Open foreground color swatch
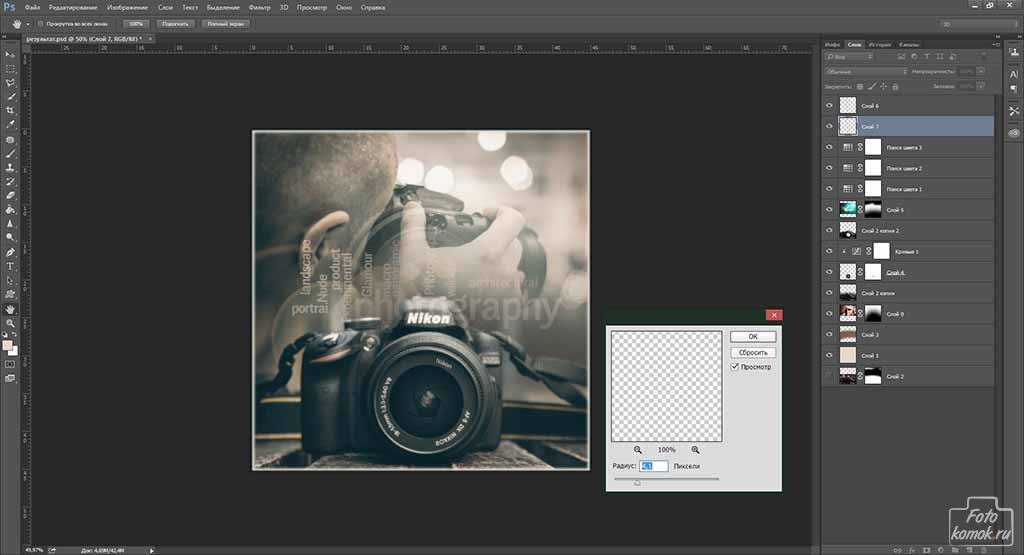The image size is (1024, 555). coord(7,345)
